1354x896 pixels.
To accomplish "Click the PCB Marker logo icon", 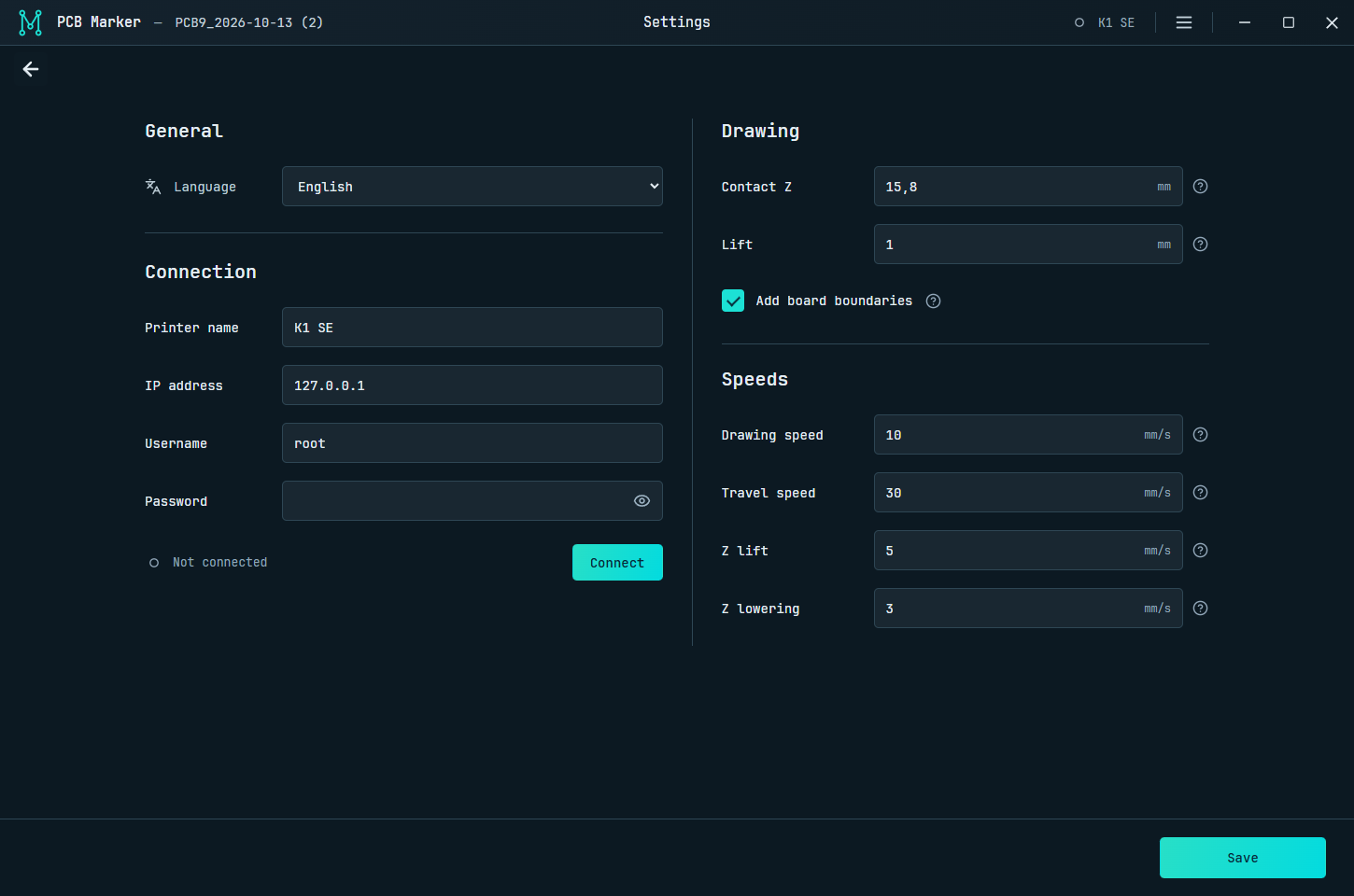I will 30,22.
